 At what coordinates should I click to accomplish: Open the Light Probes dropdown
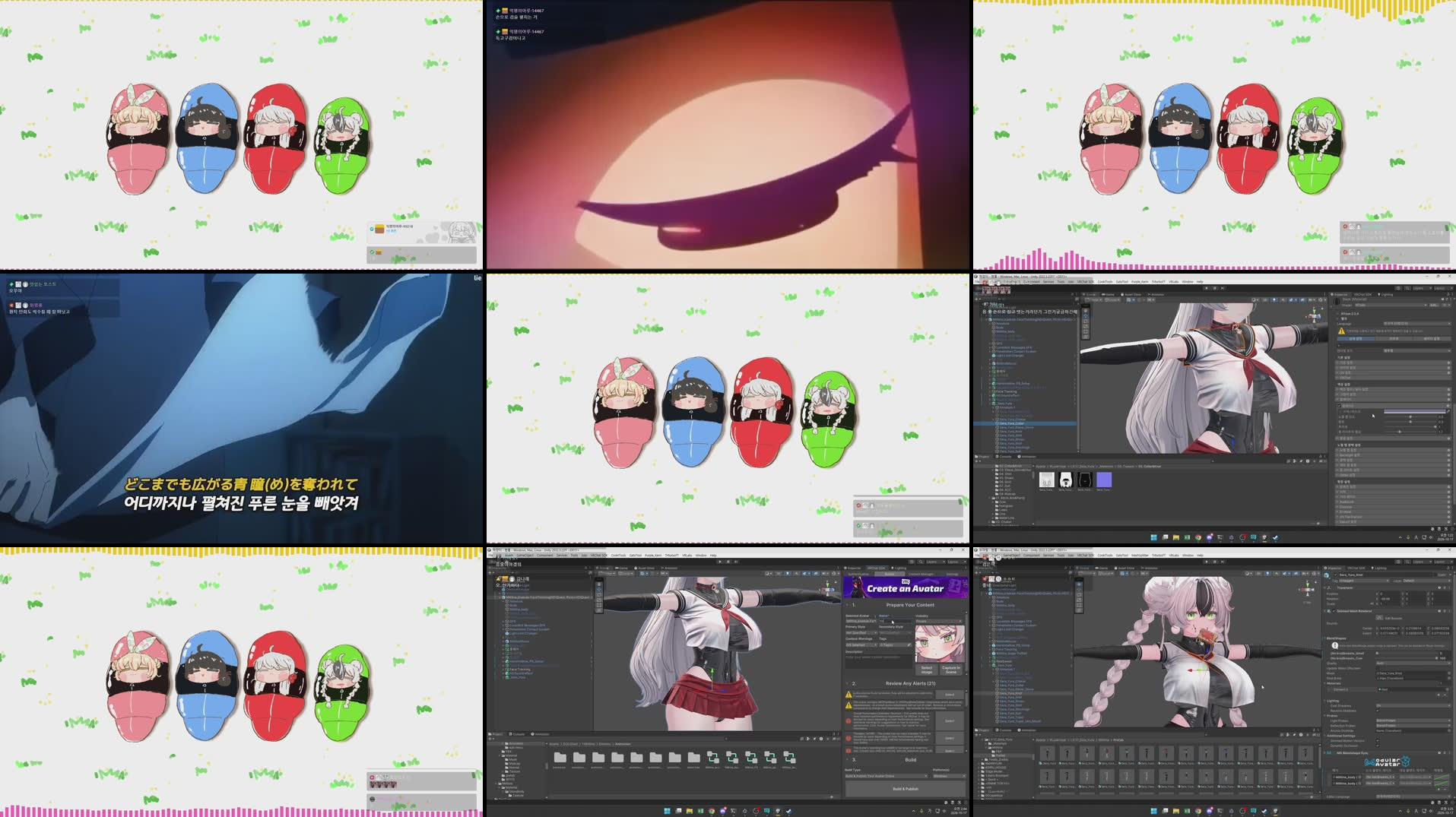coord(1413,720)
